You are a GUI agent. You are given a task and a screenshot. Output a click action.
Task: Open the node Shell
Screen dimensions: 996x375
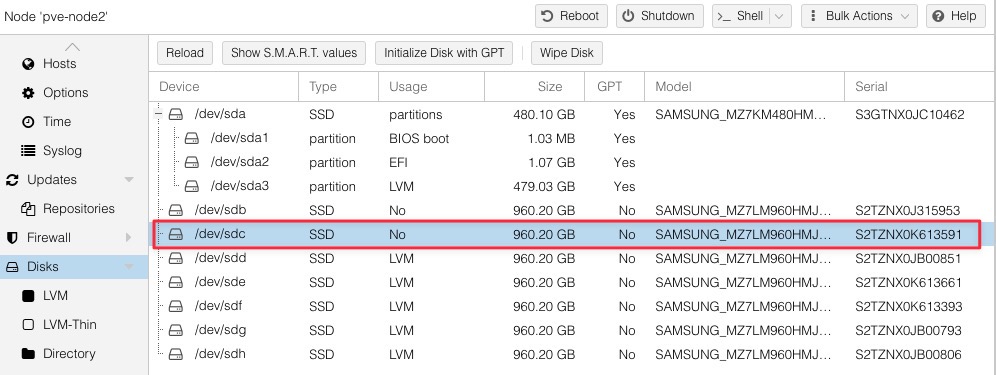coord(741,16)
